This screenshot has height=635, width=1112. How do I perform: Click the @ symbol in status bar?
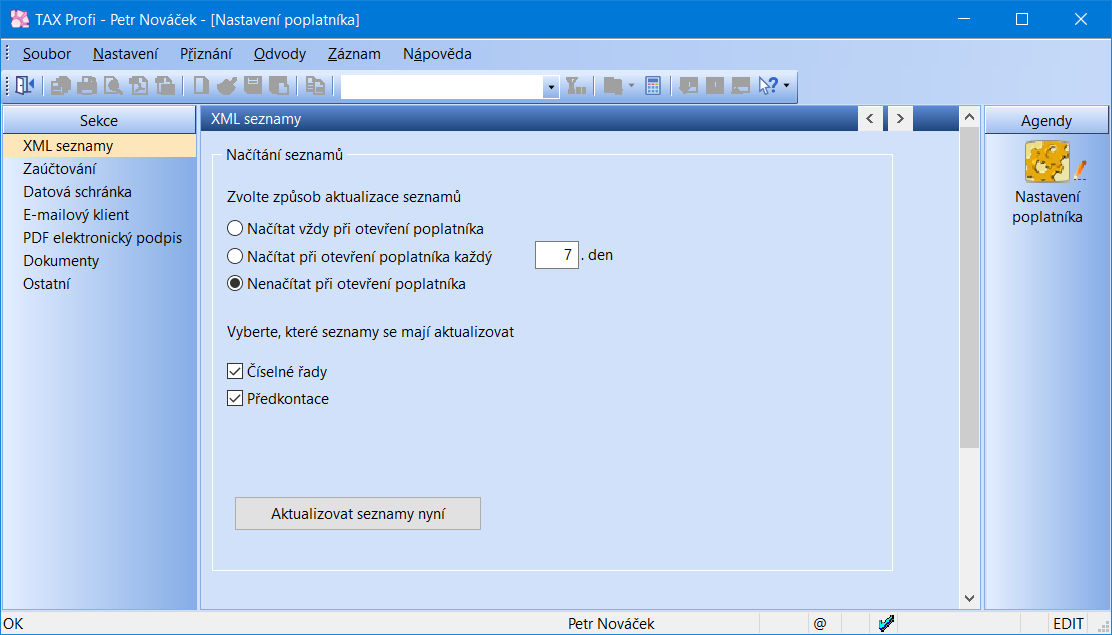(x=820, y=624)
